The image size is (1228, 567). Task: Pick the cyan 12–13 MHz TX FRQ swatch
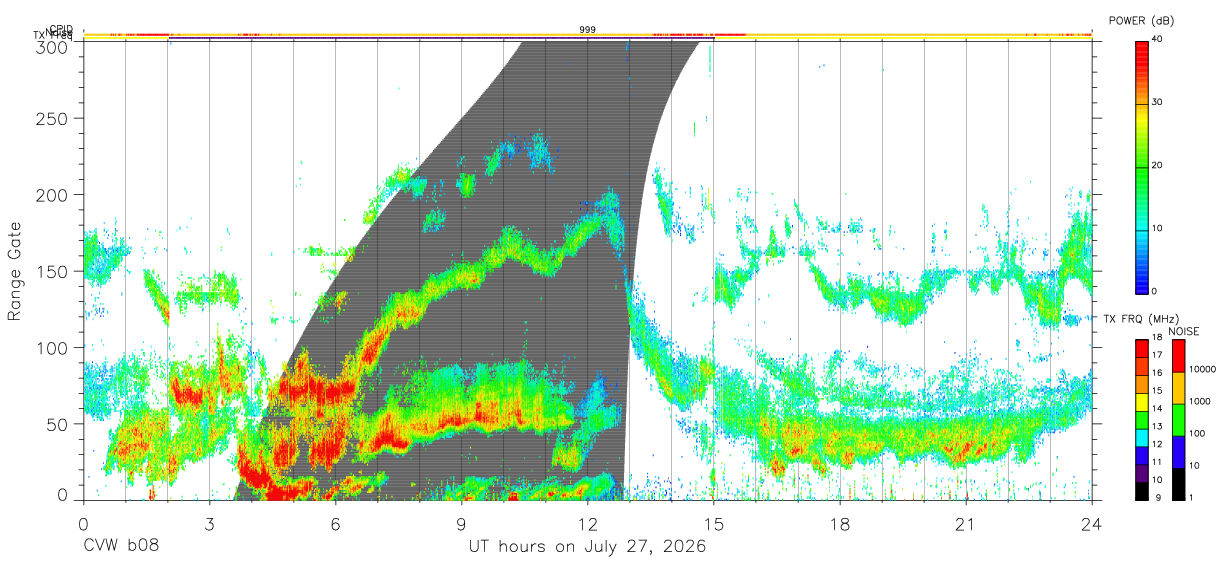coord(1142,436)
